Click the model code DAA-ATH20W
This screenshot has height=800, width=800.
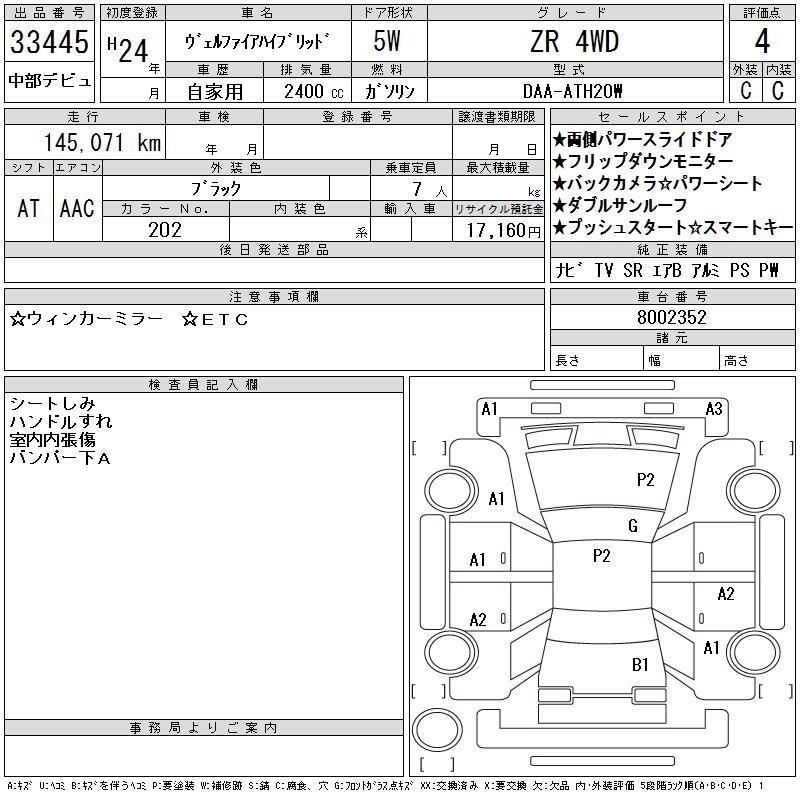click(x=572, y=92)
